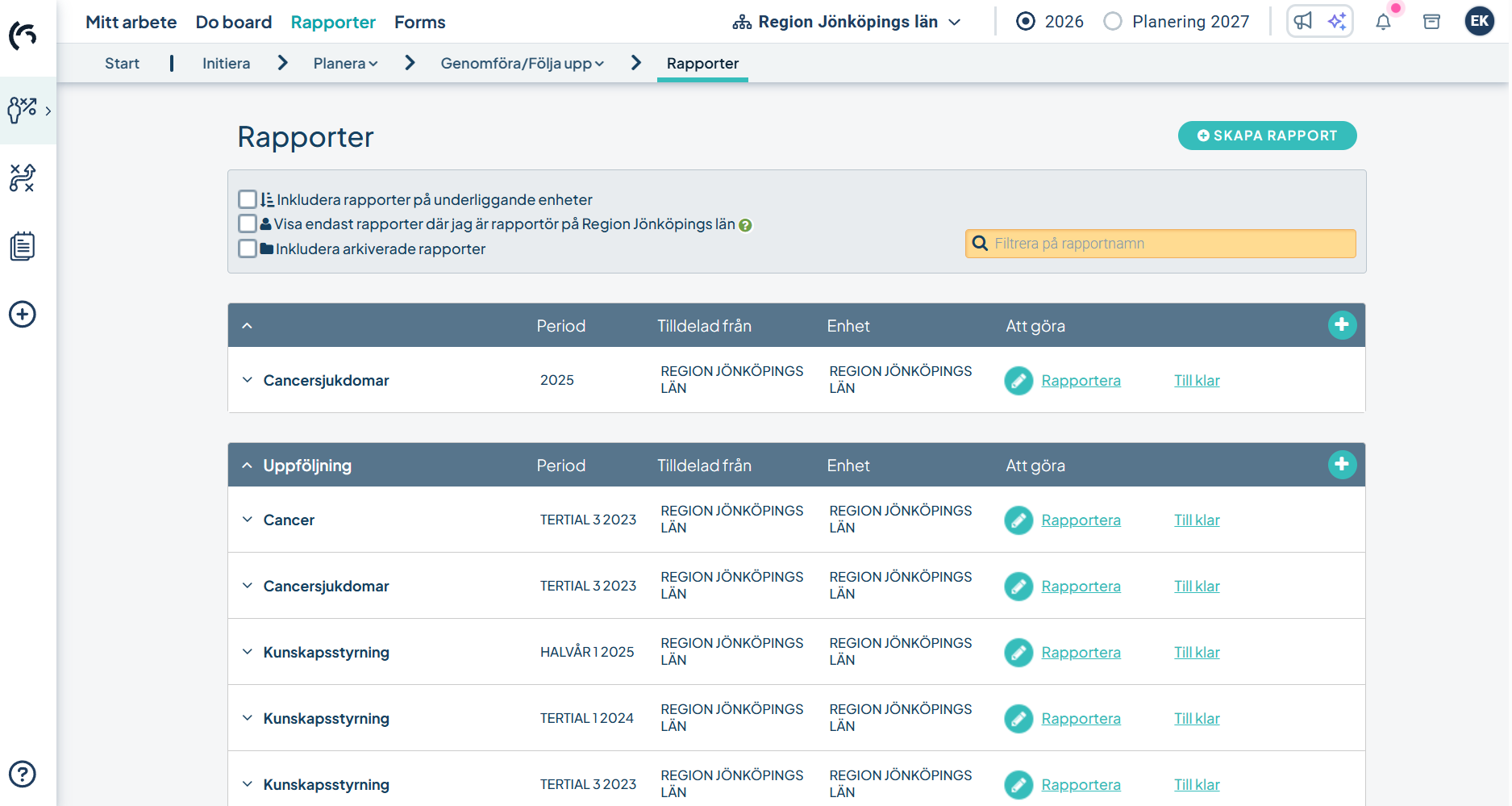Enable Inkludera rapporter på underliggande enheter

248,199
